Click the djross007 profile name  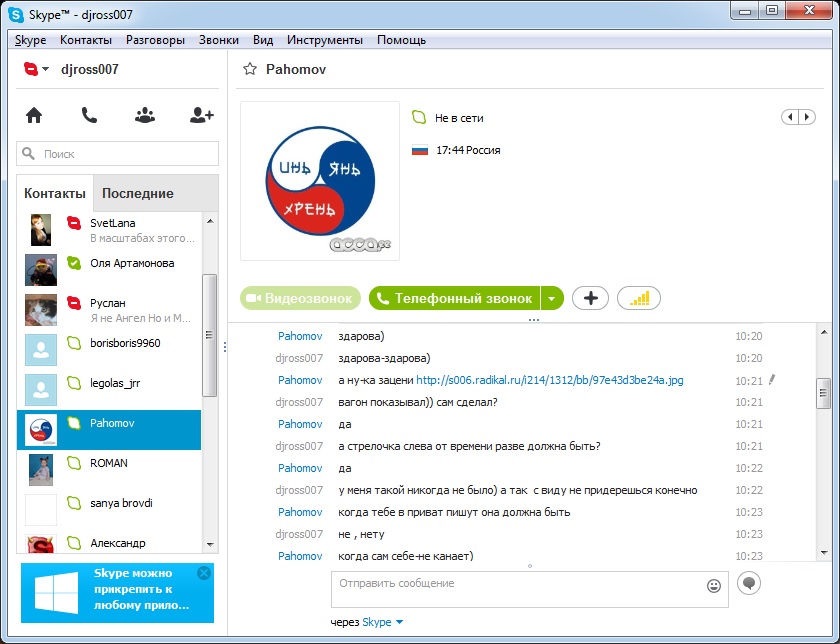point(89,69)
